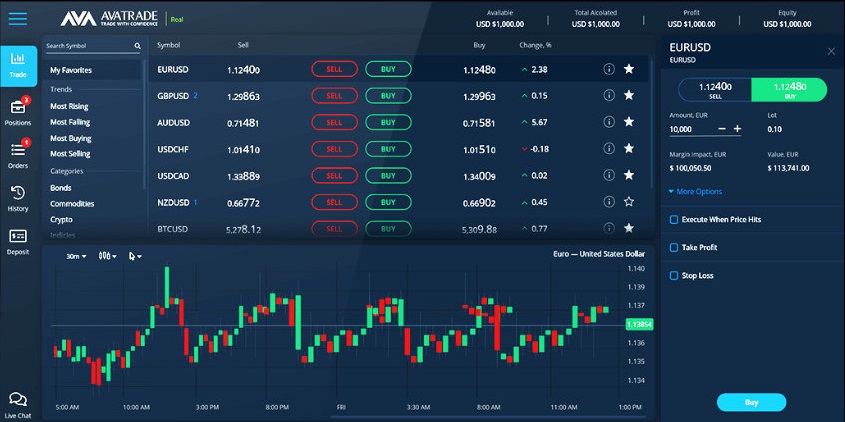Unfavorite EURUSD star
The width and height of the screenshot is (845, 422).
629,69
